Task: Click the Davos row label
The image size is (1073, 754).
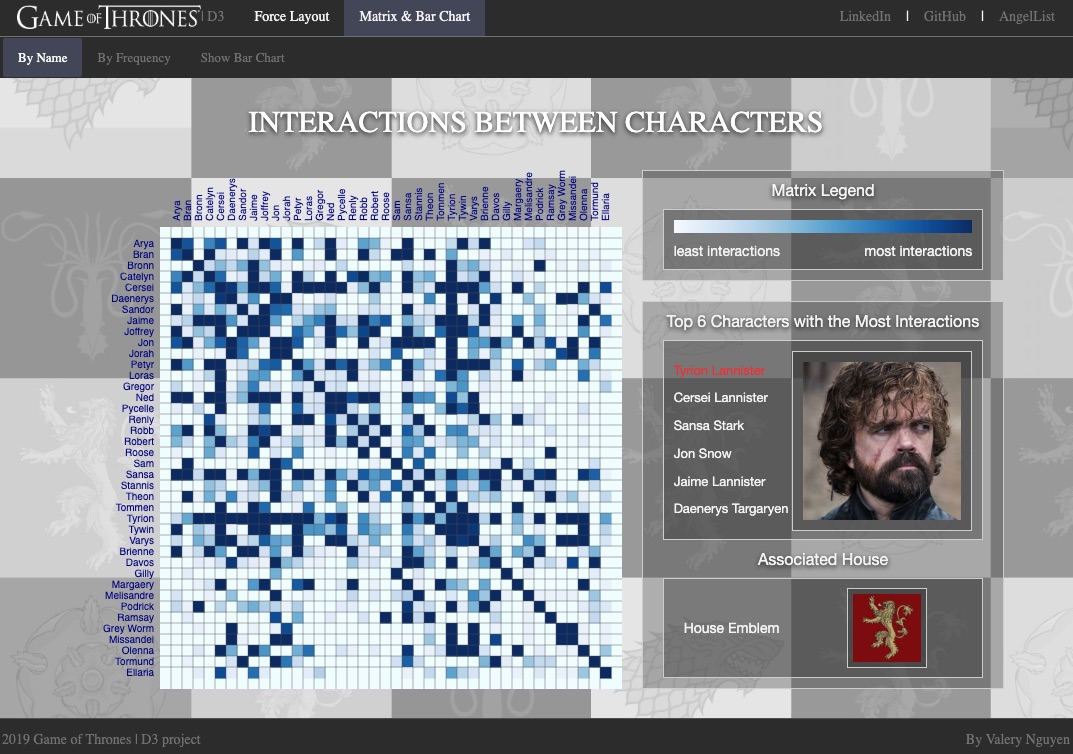Action: tap(140, 562)
